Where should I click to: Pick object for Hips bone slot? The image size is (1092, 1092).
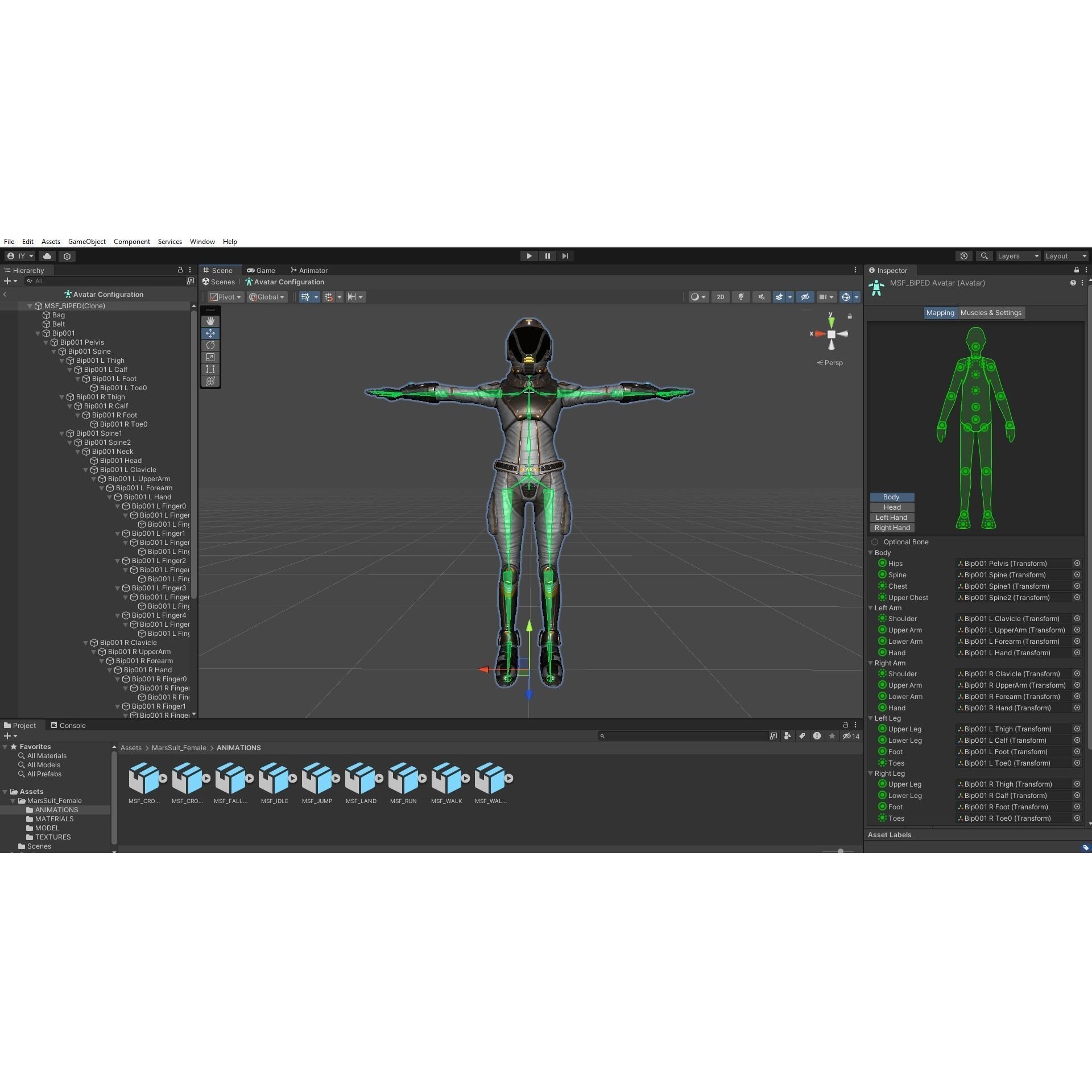click(x=1077, y=563)
